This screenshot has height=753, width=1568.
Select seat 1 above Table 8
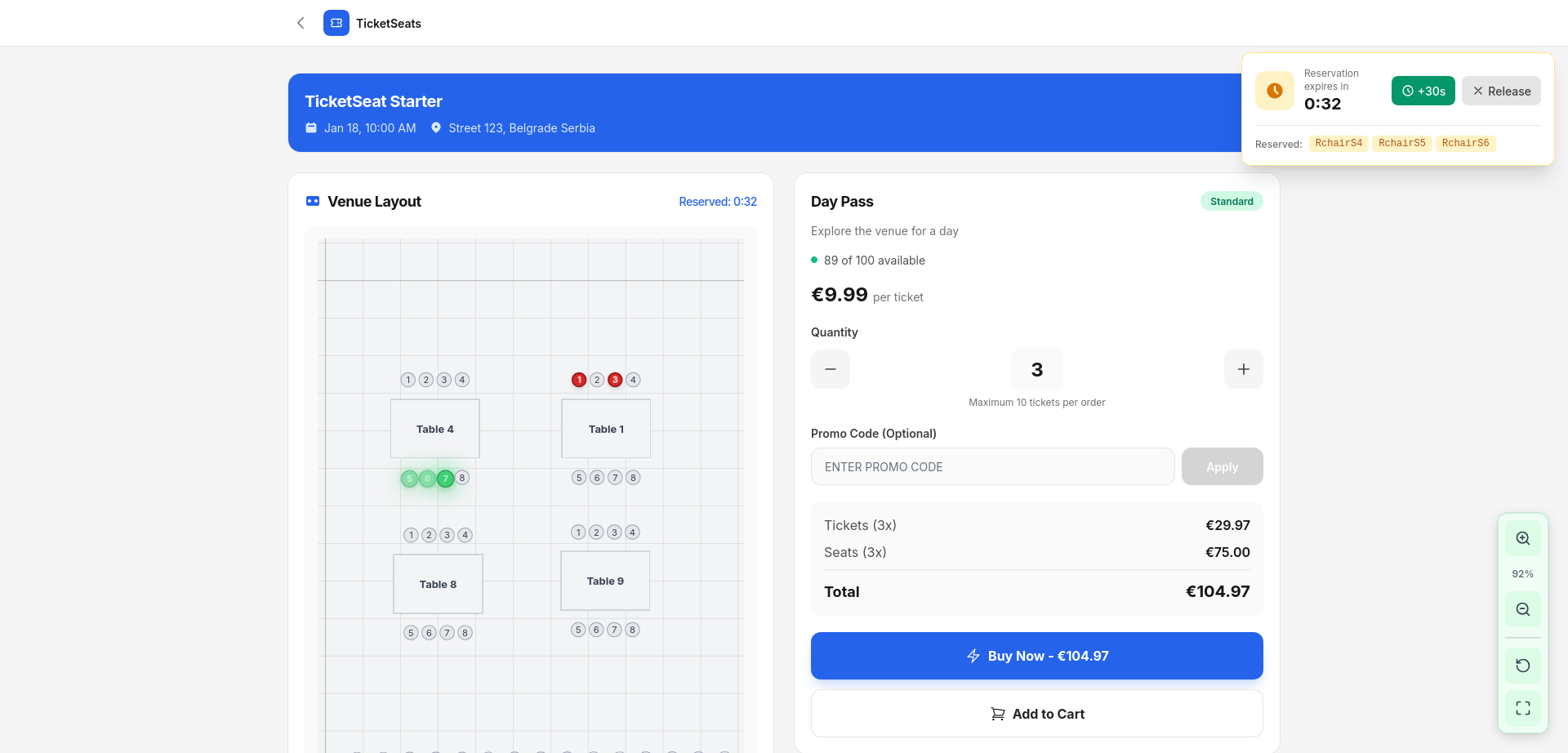pyautogui.click(x=411, y=535)
